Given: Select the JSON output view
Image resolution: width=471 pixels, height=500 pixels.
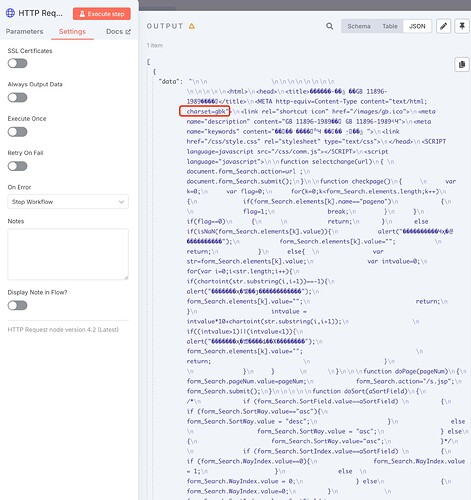Looking at the screenshot, I should tap(417, 26).
